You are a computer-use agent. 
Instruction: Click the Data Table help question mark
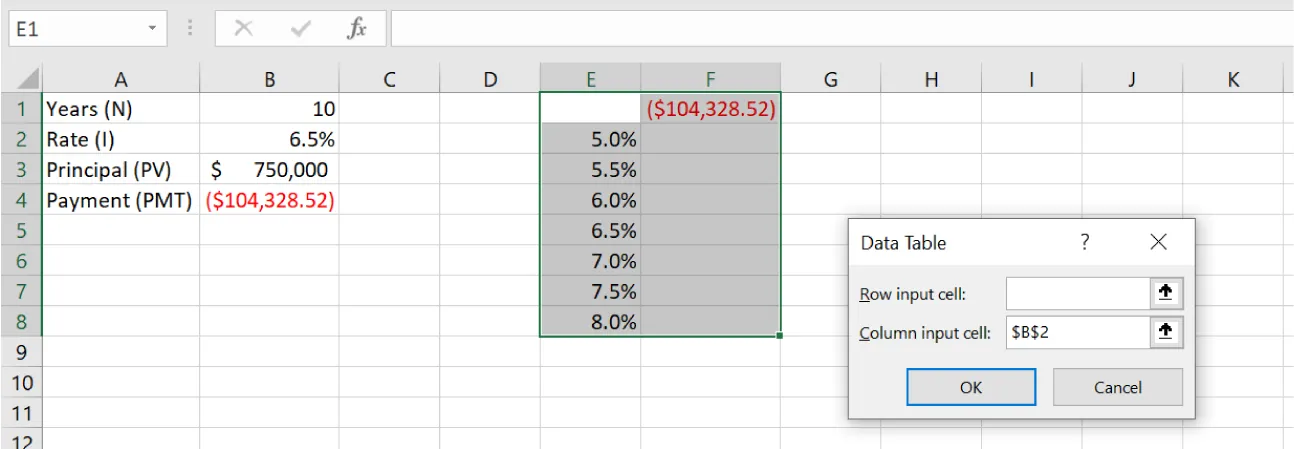coord(1084,242)
